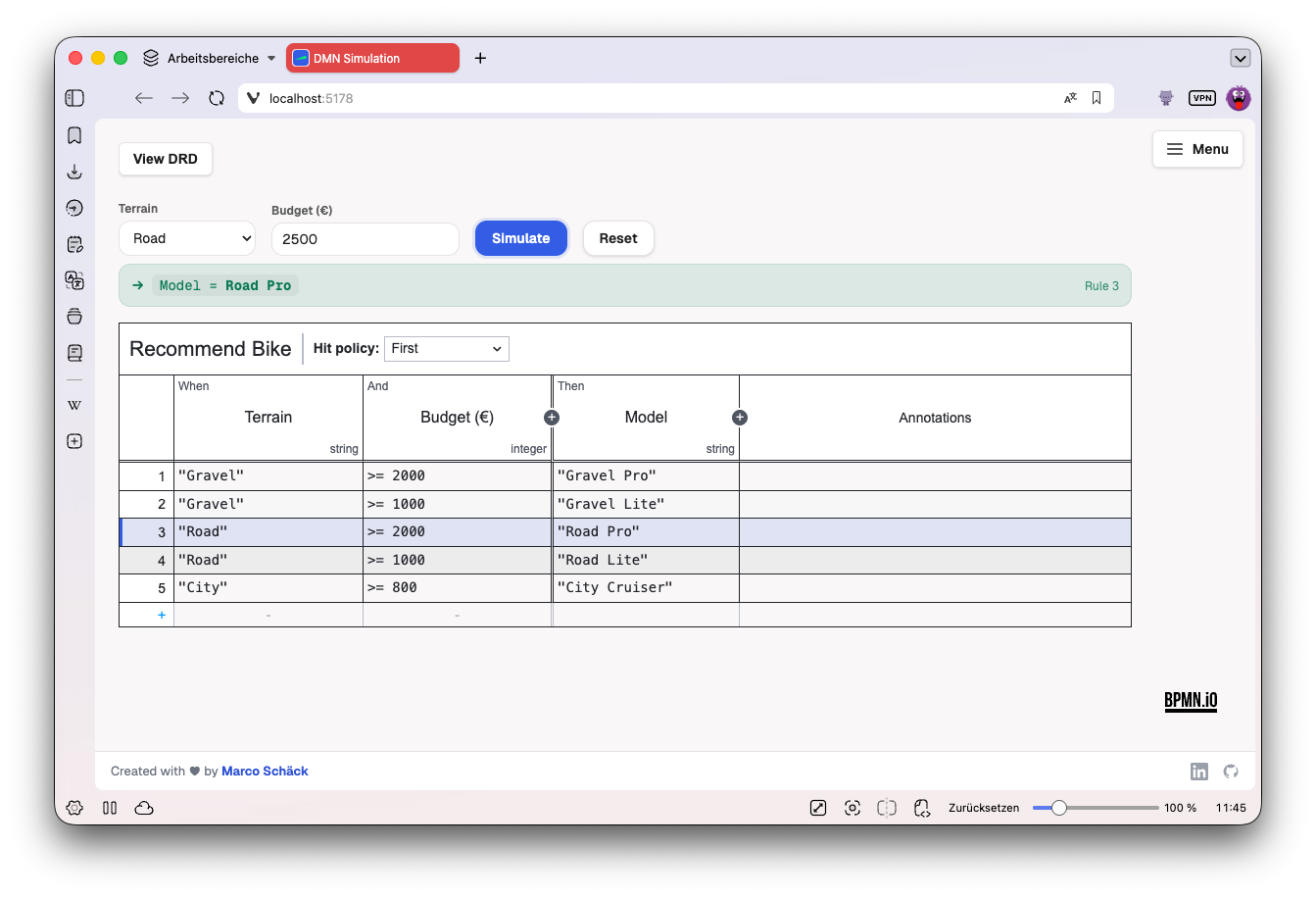Switch to the DMN Simulation tab

point(372,58)
